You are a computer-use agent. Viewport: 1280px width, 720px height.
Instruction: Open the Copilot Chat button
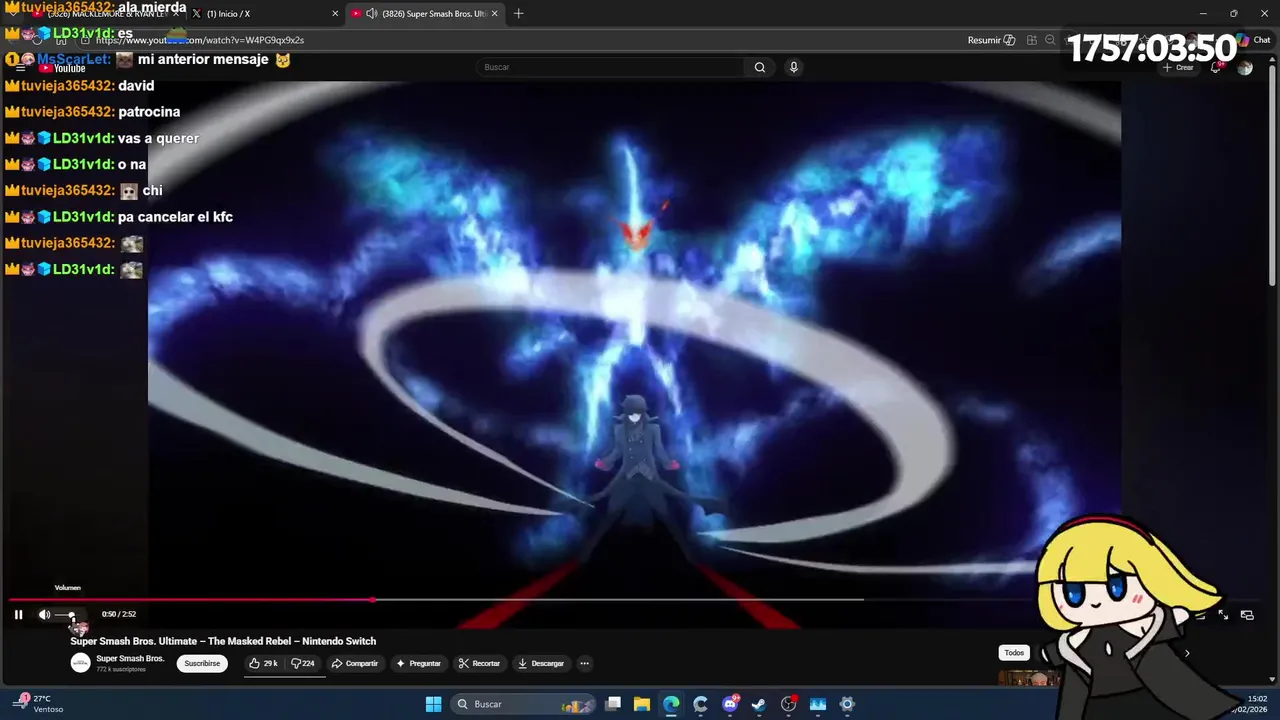[1255, 40]
